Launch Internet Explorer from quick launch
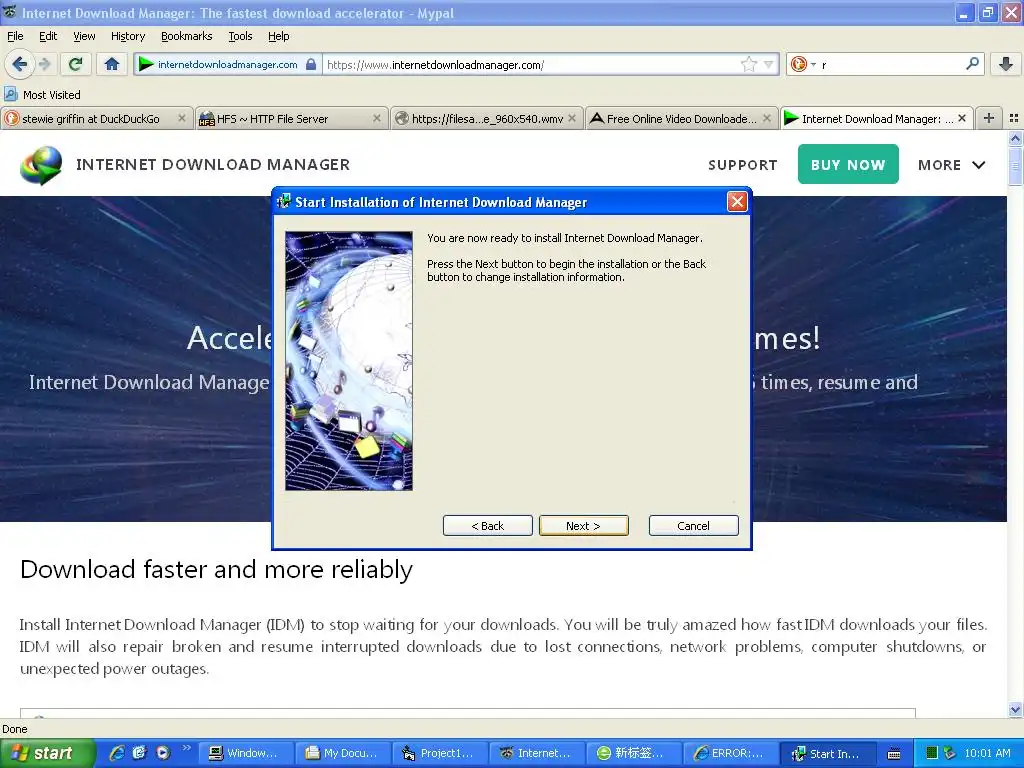This screenshot has height=768, width=1024. 117,753
